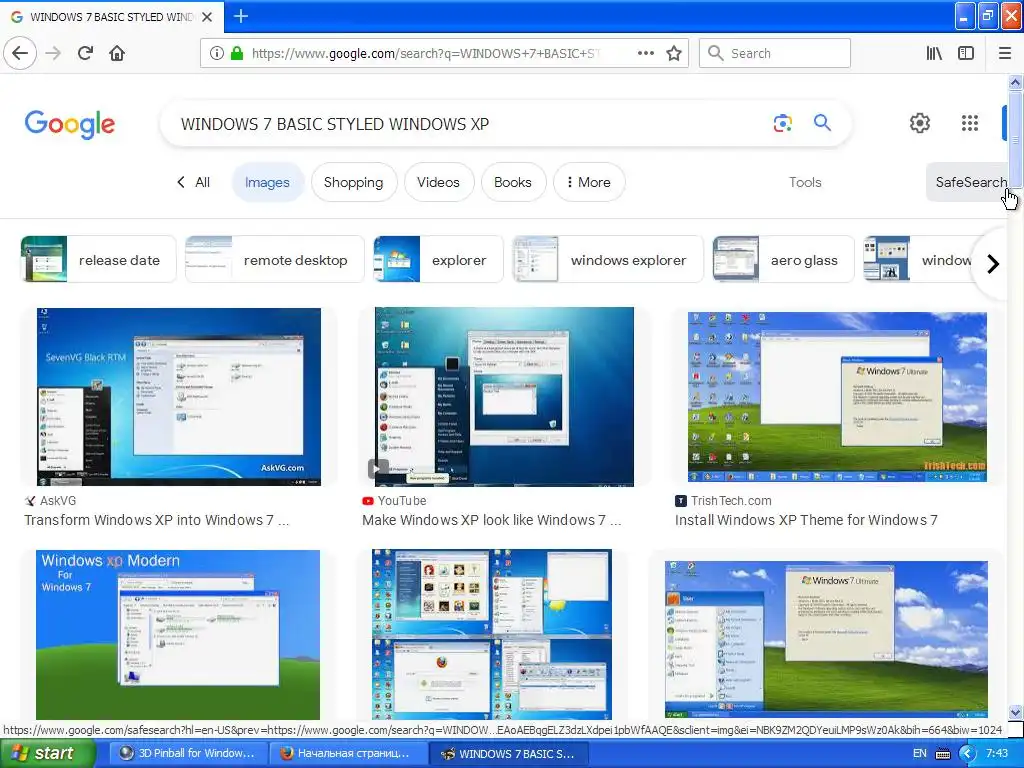Expand hidden system tray icons arrow

(967, 754)
